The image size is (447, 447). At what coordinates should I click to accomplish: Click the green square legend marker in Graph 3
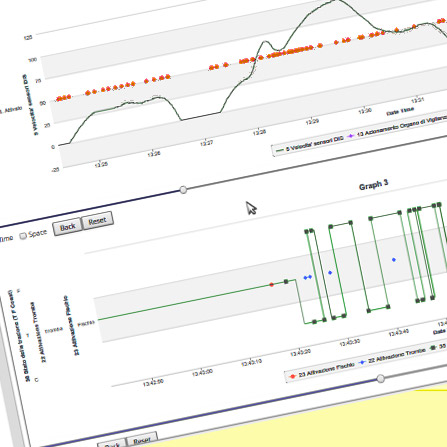tap(433, 348)
